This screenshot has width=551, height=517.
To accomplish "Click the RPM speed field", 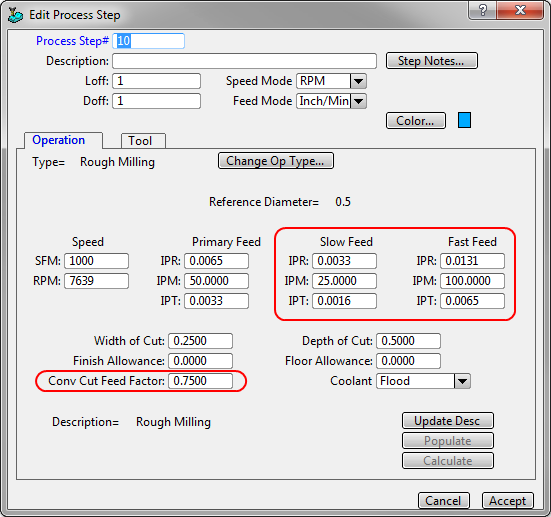I will click(96, 281).
